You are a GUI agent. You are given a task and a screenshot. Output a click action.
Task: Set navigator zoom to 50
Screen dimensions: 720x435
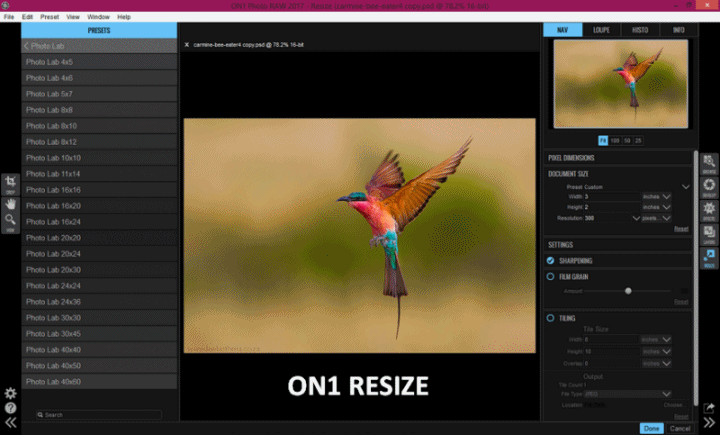tap(627, 141)
